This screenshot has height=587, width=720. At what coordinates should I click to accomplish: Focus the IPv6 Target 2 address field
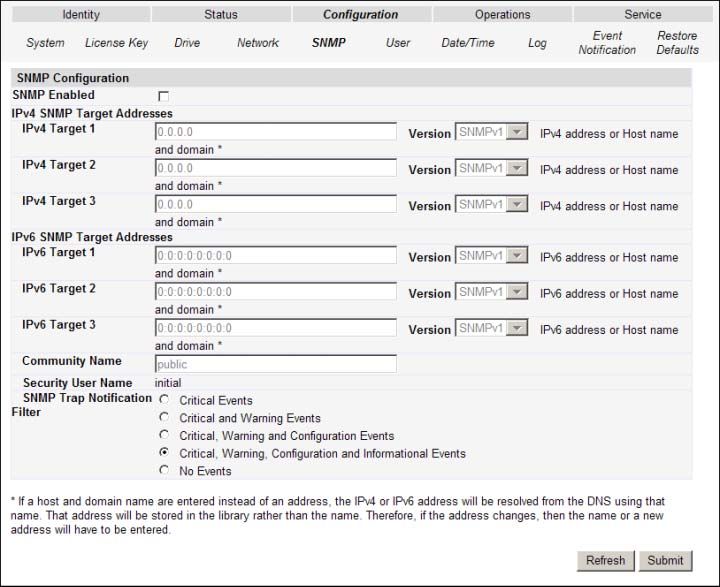click(x=276, y=292)
